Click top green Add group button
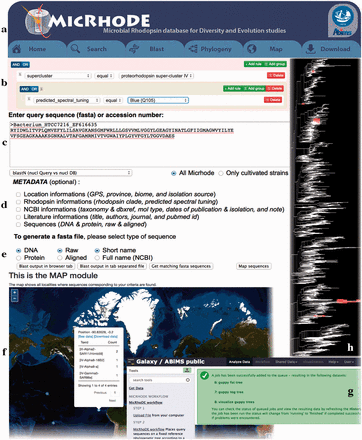This screenshot has width=362, height=440. pos(275,64)
